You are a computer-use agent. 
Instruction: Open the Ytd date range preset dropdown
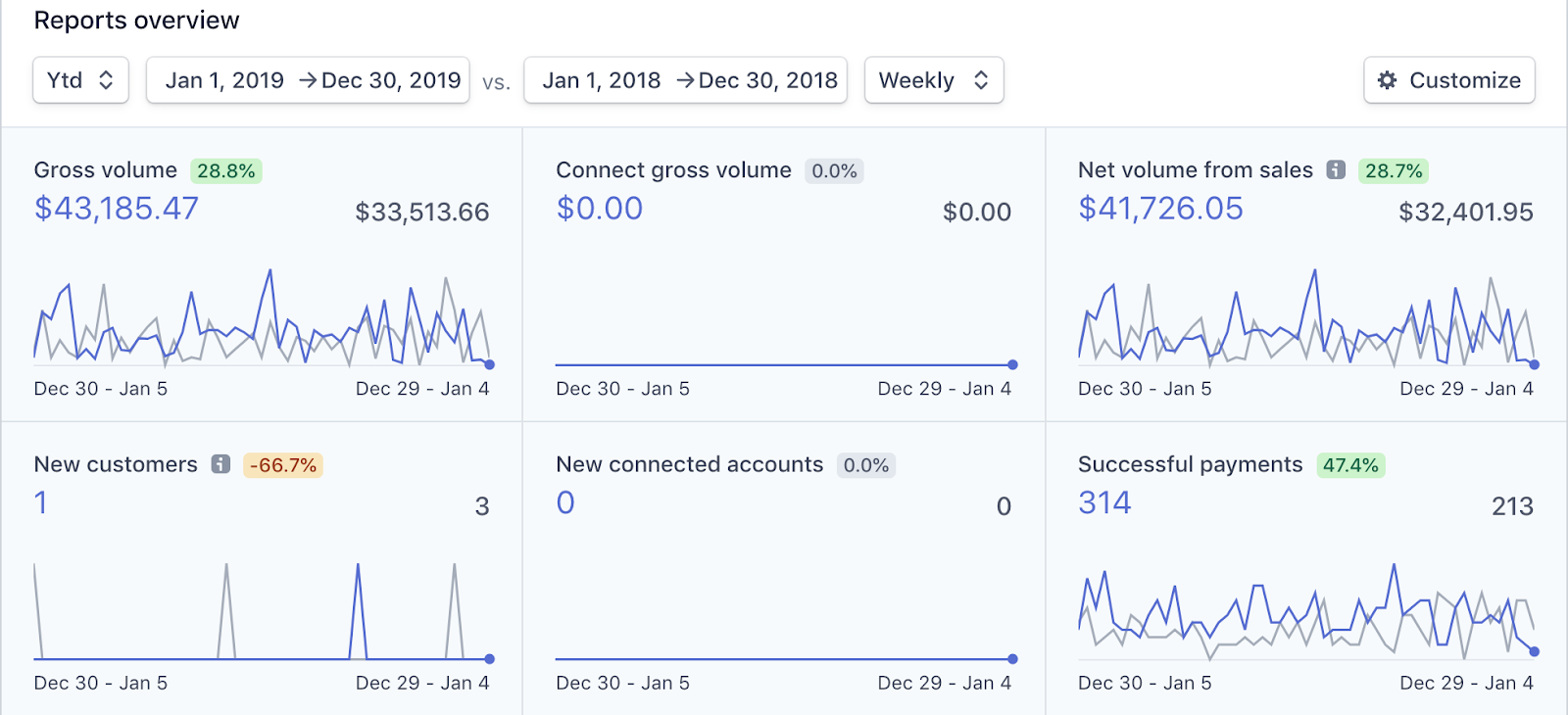coord(80,80)
